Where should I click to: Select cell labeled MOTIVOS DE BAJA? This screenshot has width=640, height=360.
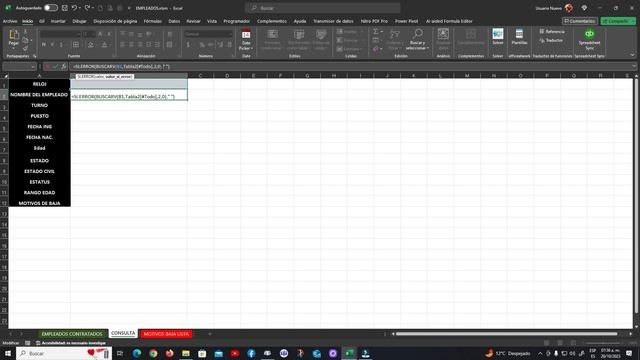(x=39, y=203)
